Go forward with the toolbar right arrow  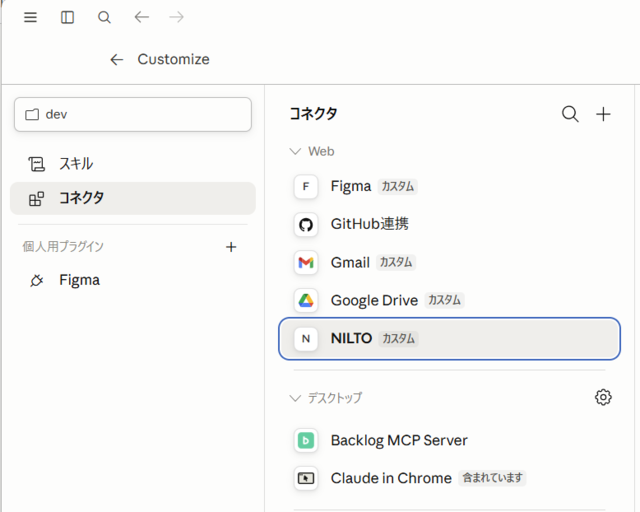point(176,17)
